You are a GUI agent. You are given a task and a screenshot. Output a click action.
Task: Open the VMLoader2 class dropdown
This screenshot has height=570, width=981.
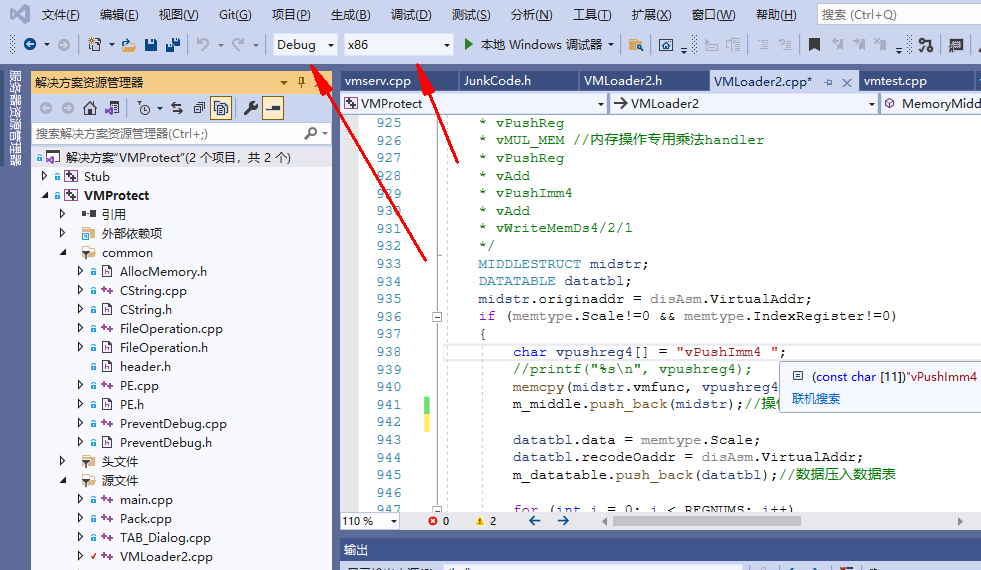point(745,104)
